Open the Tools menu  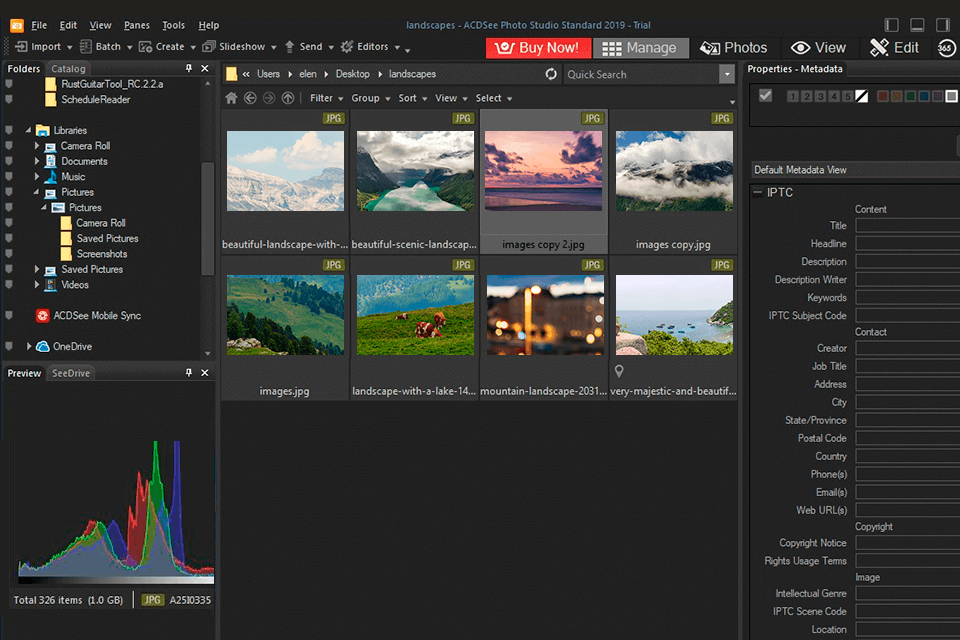point(173,25)
